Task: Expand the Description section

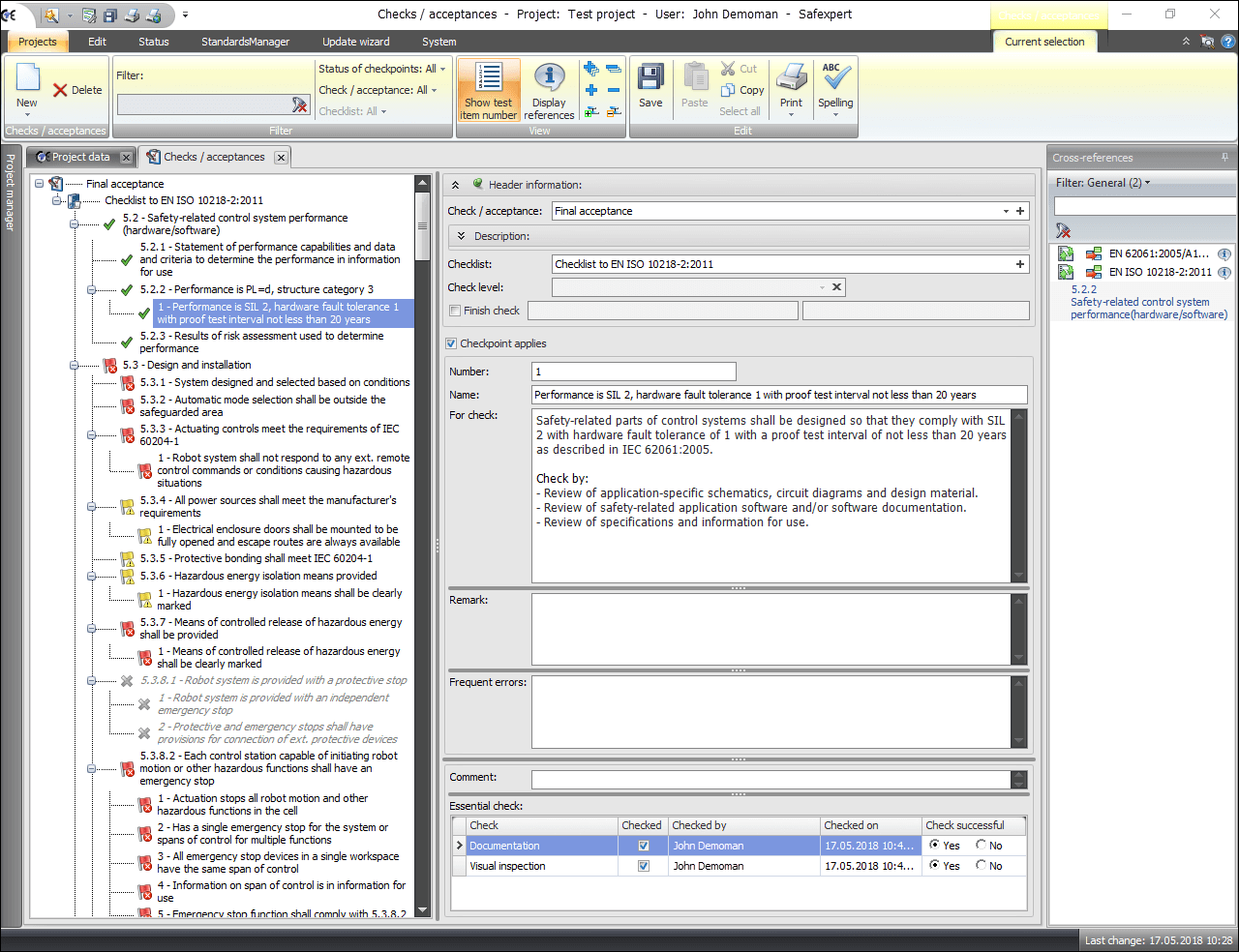Action: (461, 236)
